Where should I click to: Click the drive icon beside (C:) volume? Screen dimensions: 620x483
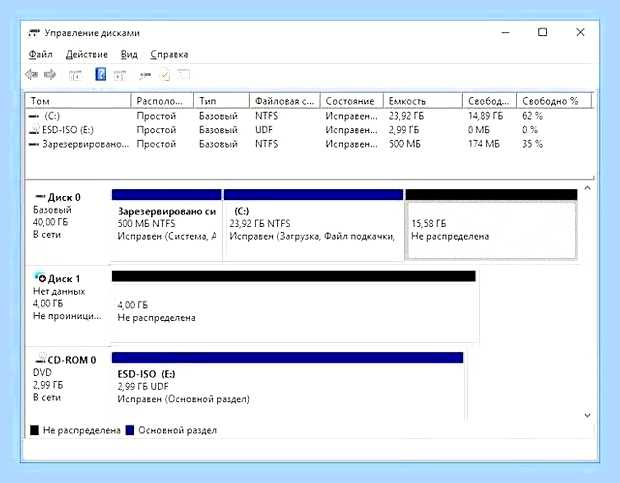pos(34,116)
